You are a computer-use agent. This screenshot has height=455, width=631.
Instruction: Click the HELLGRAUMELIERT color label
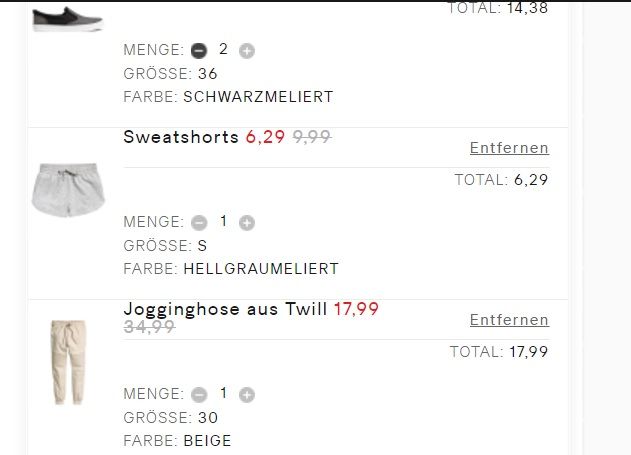(x=261, y=269)
